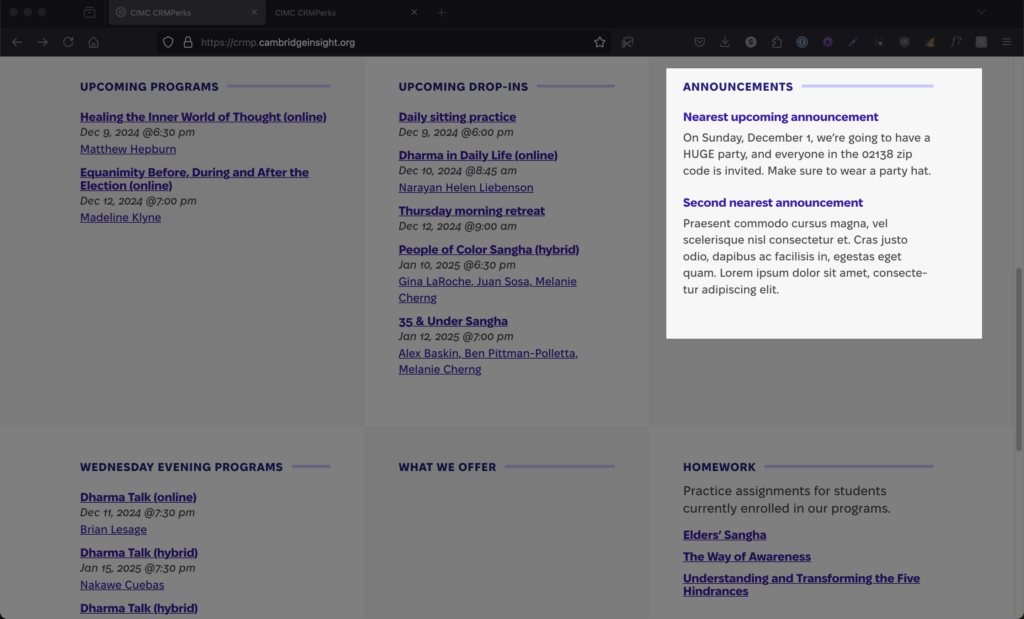Viewport: 1024px width, 619px height.
Task: Close the first CIMC CRMPerks tab
Action: click(x=254, y=12)
